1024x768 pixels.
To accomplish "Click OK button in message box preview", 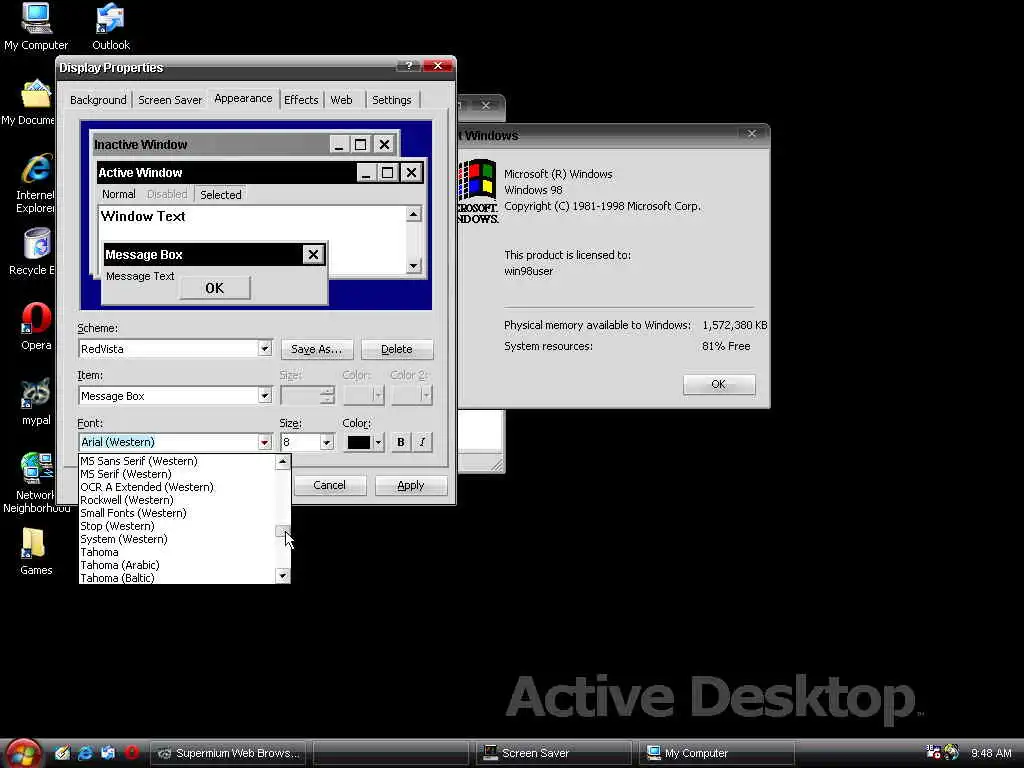I will click(215, 288).
